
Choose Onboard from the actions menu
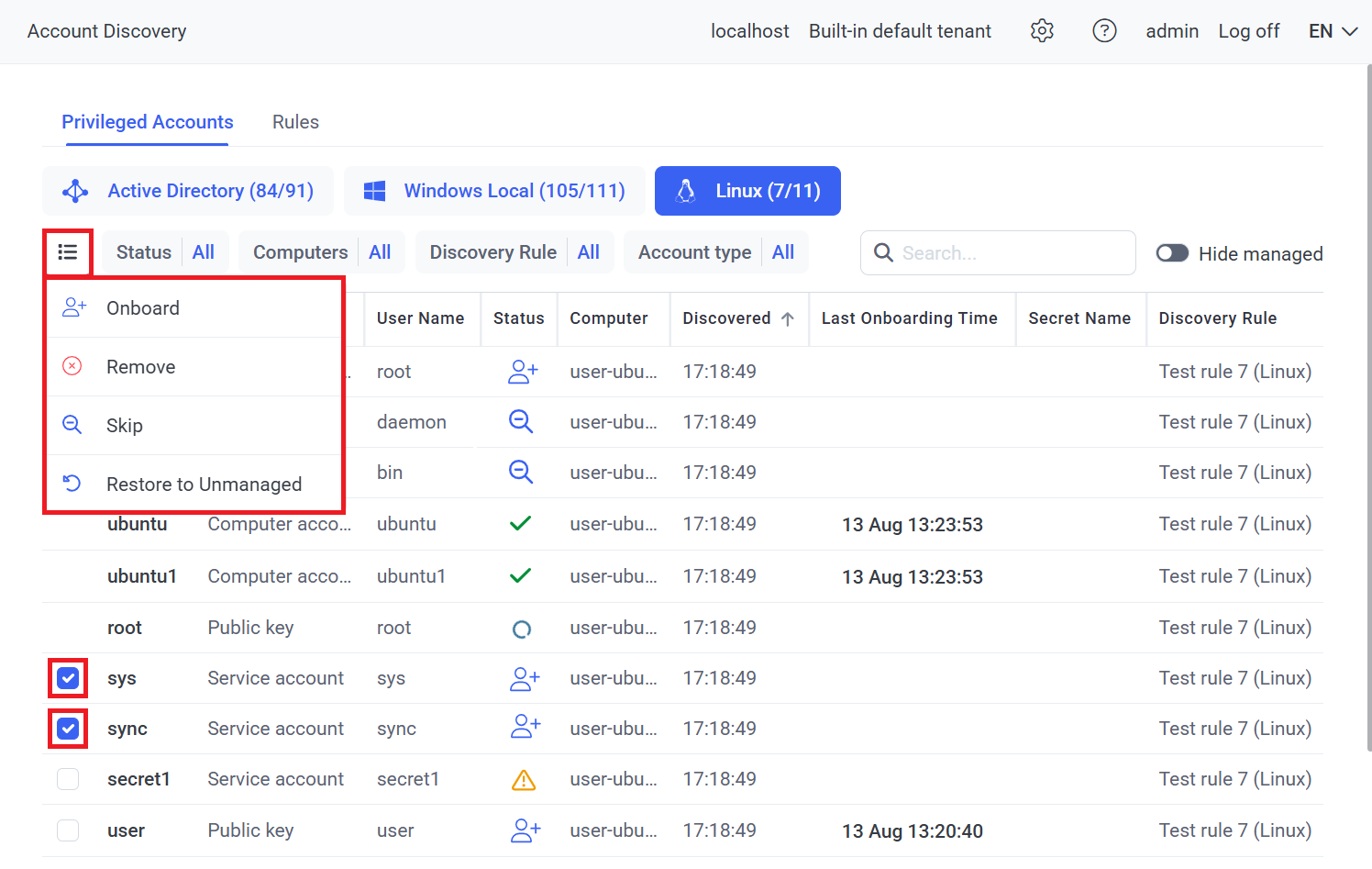click(143, 308)
